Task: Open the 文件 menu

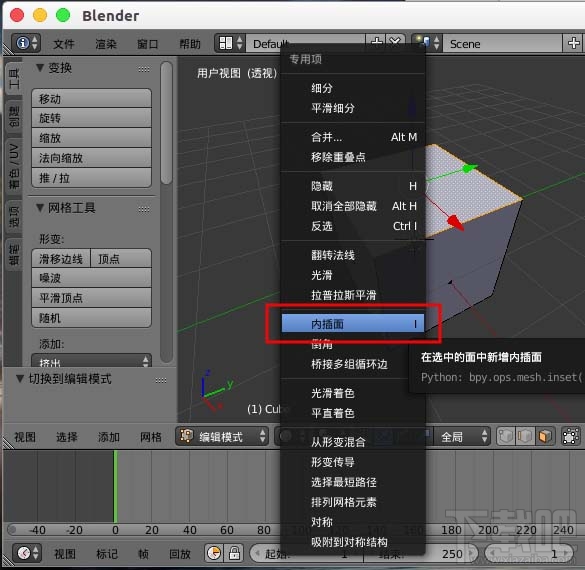Action: 64,44
